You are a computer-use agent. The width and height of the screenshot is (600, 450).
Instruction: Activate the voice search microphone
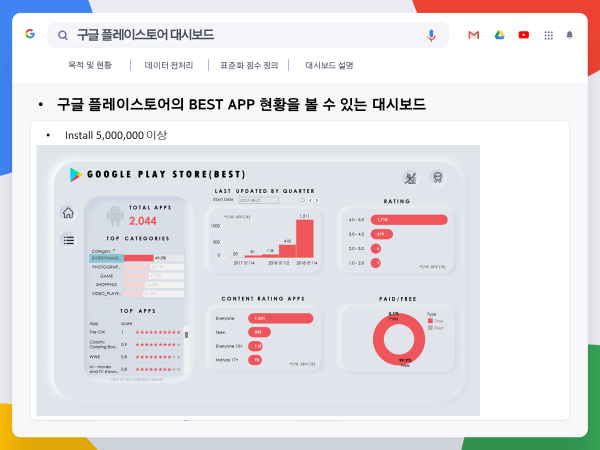tap(431, 35)
